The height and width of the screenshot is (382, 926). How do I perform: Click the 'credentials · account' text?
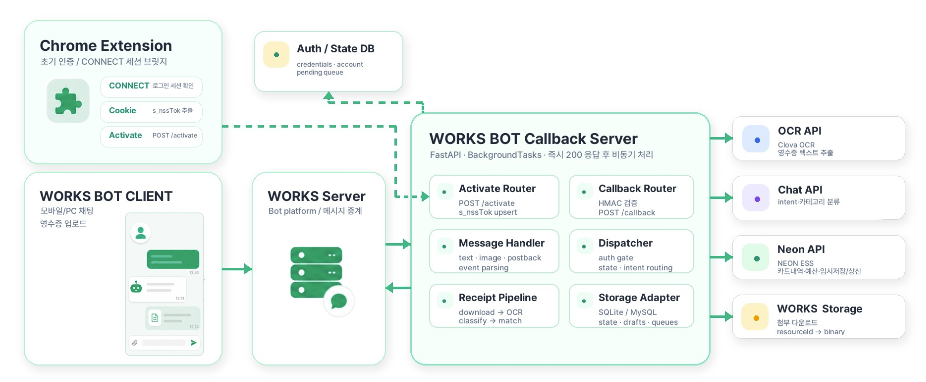pos(330,64)
